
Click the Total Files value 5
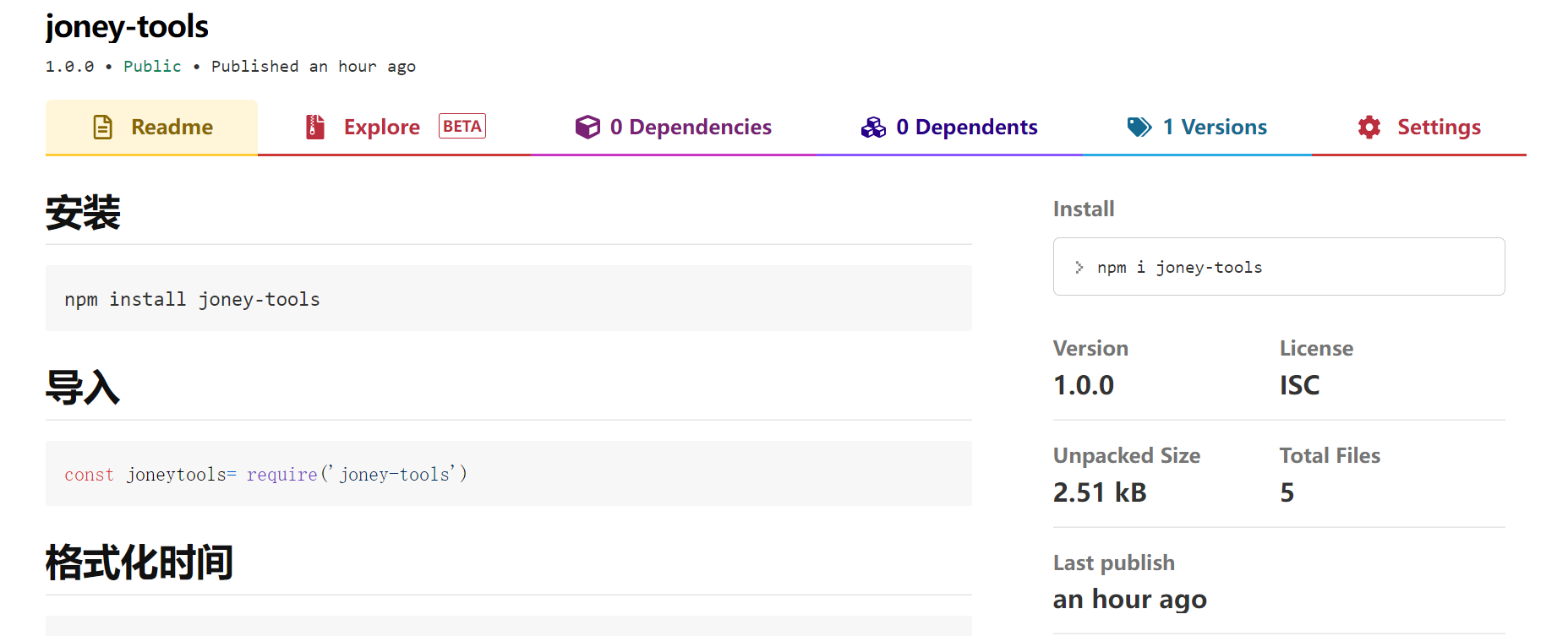[x=1287, y=492]
